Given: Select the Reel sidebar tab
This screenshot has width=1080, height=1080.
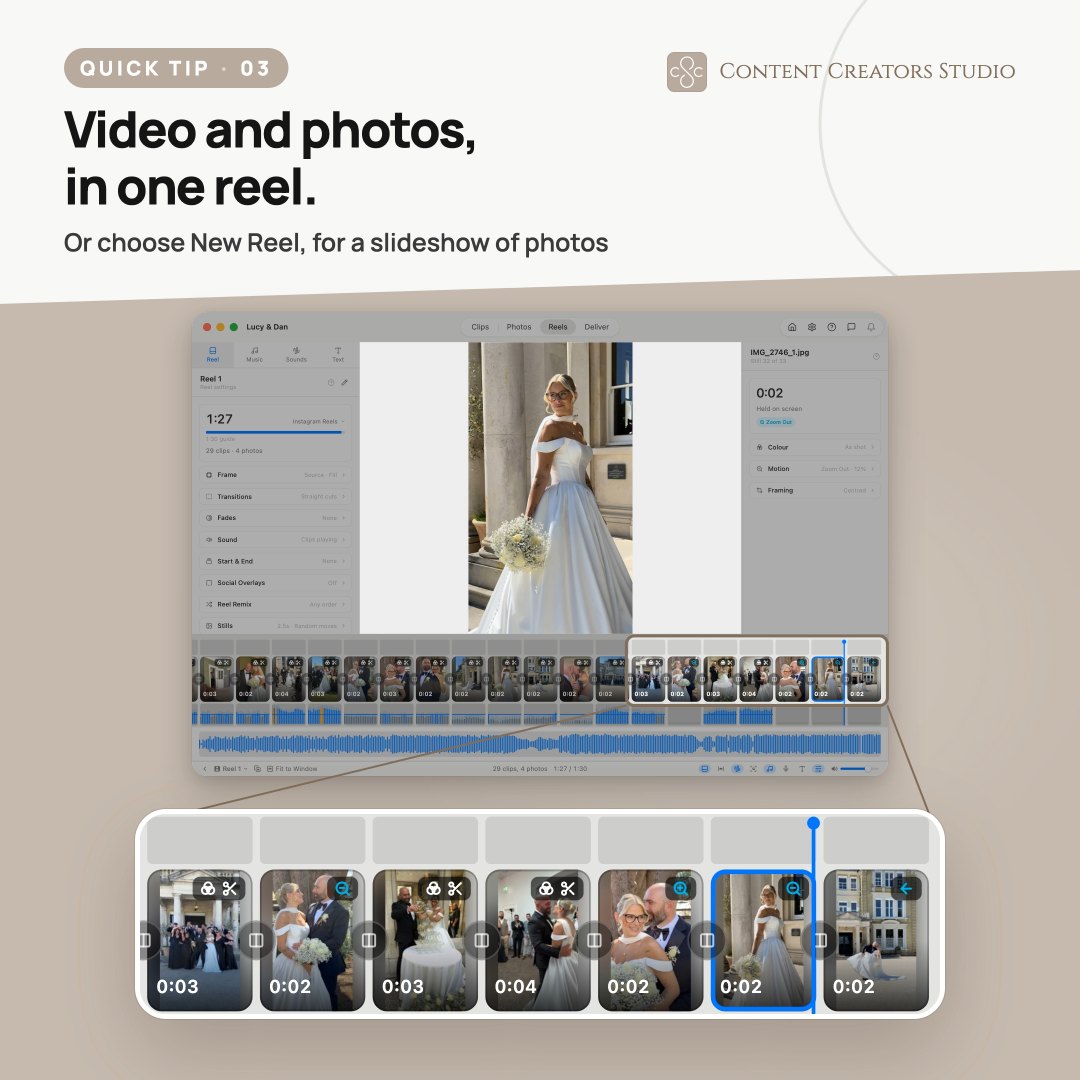Looking at the screenshot, I should point(213,354).
